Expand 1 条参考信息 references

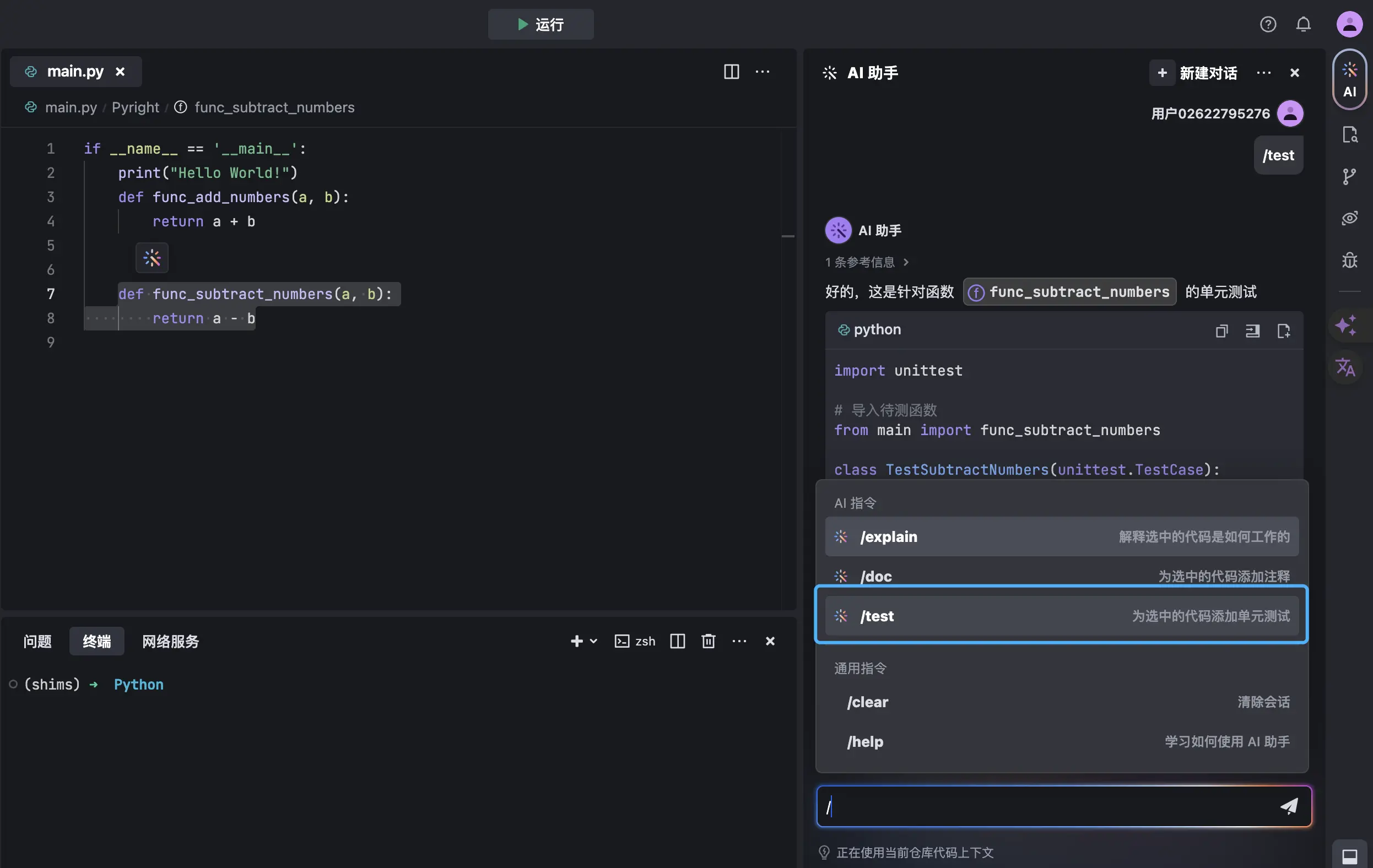point(867,262)
